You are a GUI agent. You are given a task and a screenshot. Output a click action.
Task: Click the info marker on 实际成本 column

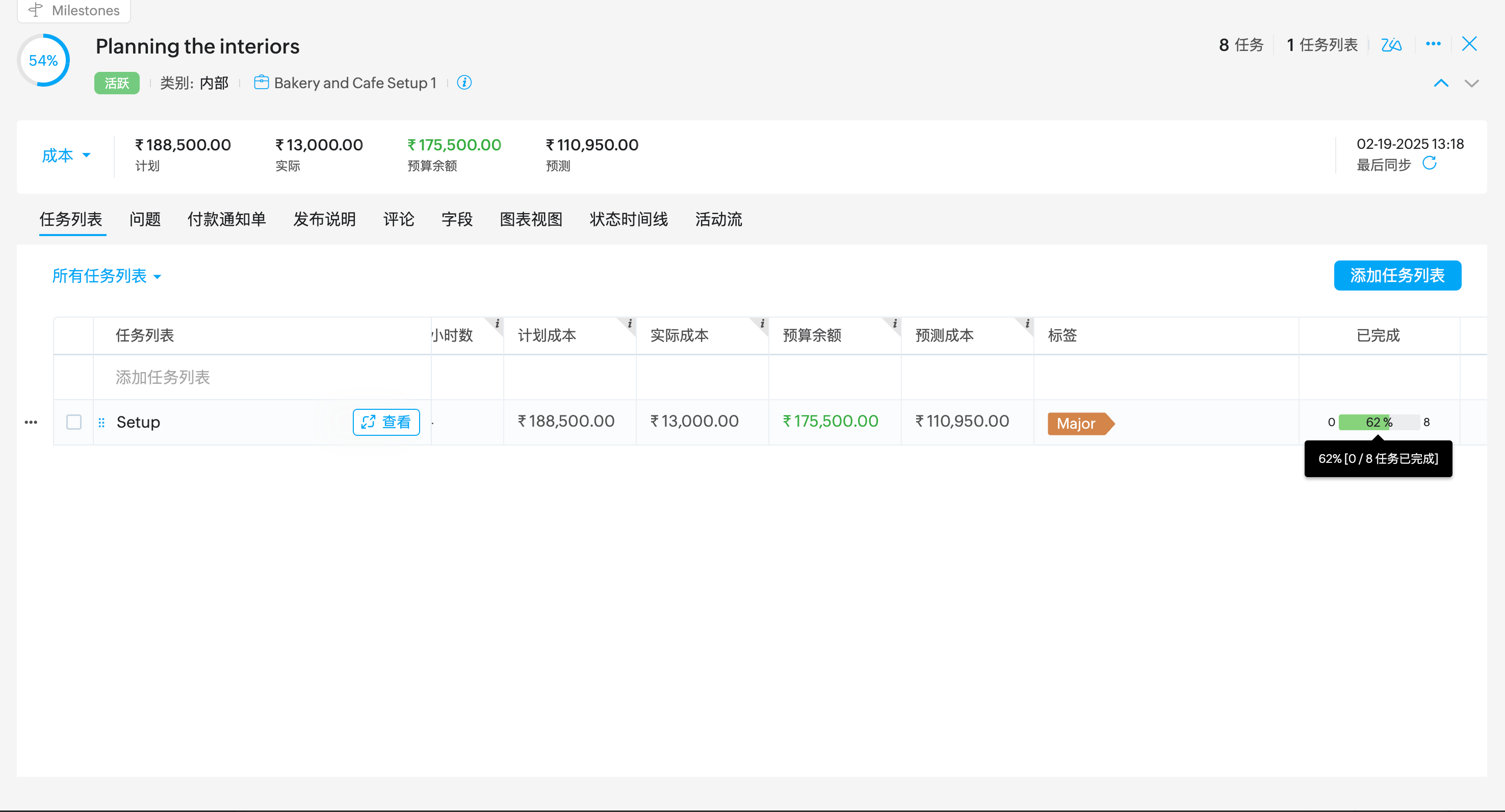[x=762, y=324]
